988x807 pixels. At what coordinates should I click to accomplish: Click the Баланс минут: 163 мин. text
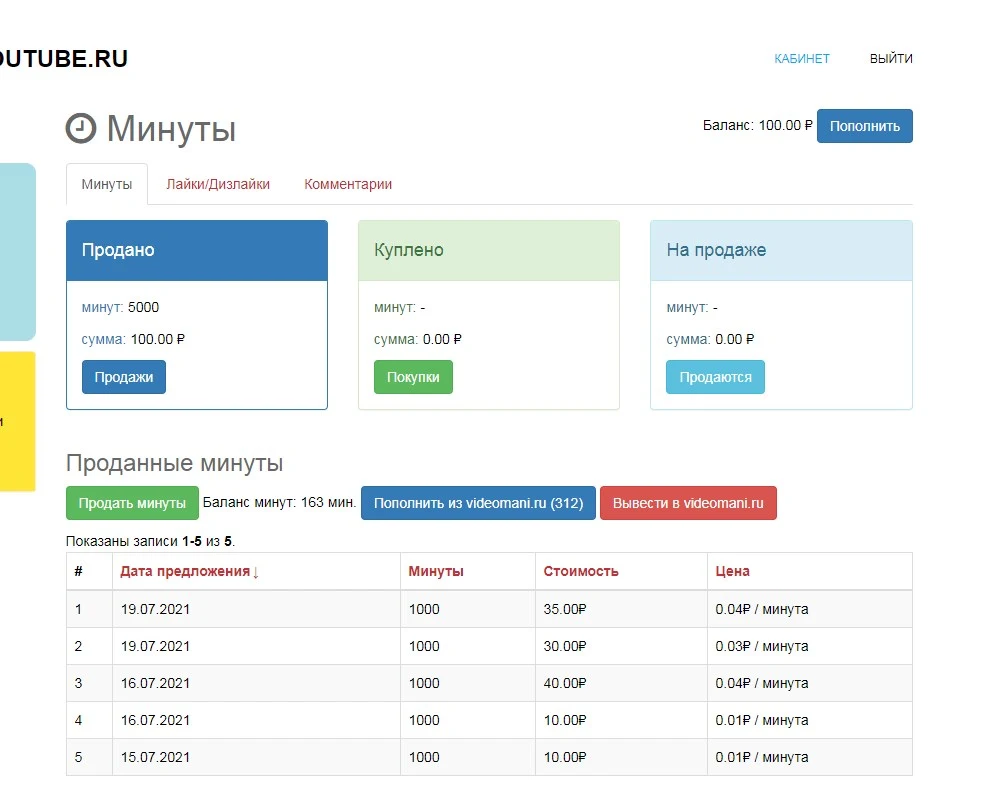[x=279, y=503]
